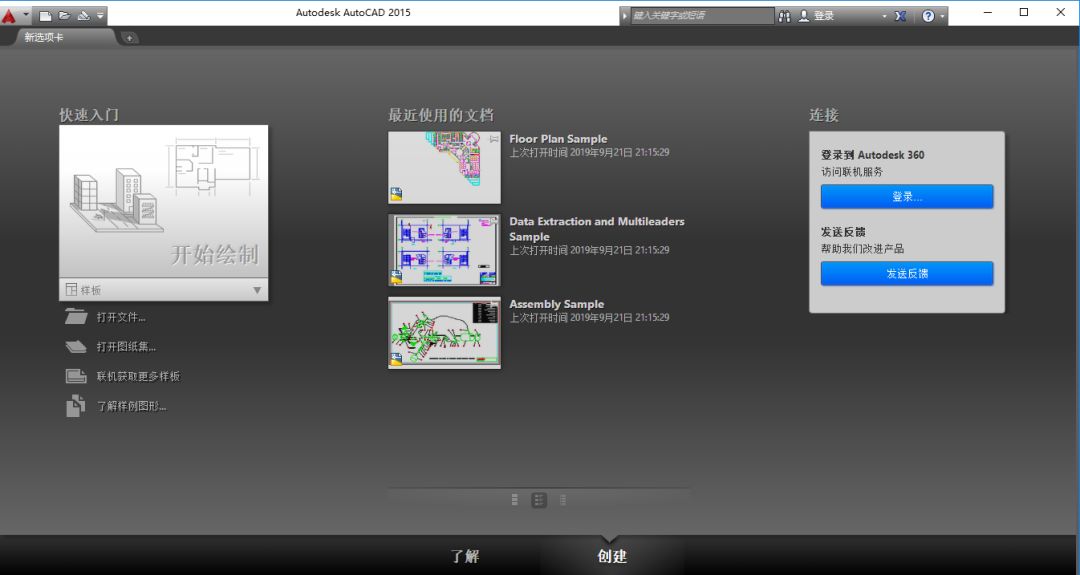Click the folder icon beside 打开文件
Image resolution: width=1080 pixels, height=575 pixels.
point(76,317)
